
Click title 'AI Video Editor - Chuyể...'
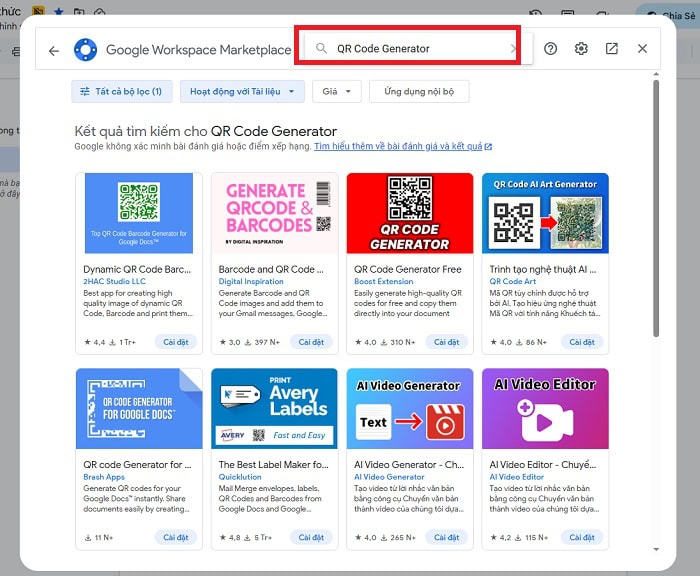tap(543, 465)
